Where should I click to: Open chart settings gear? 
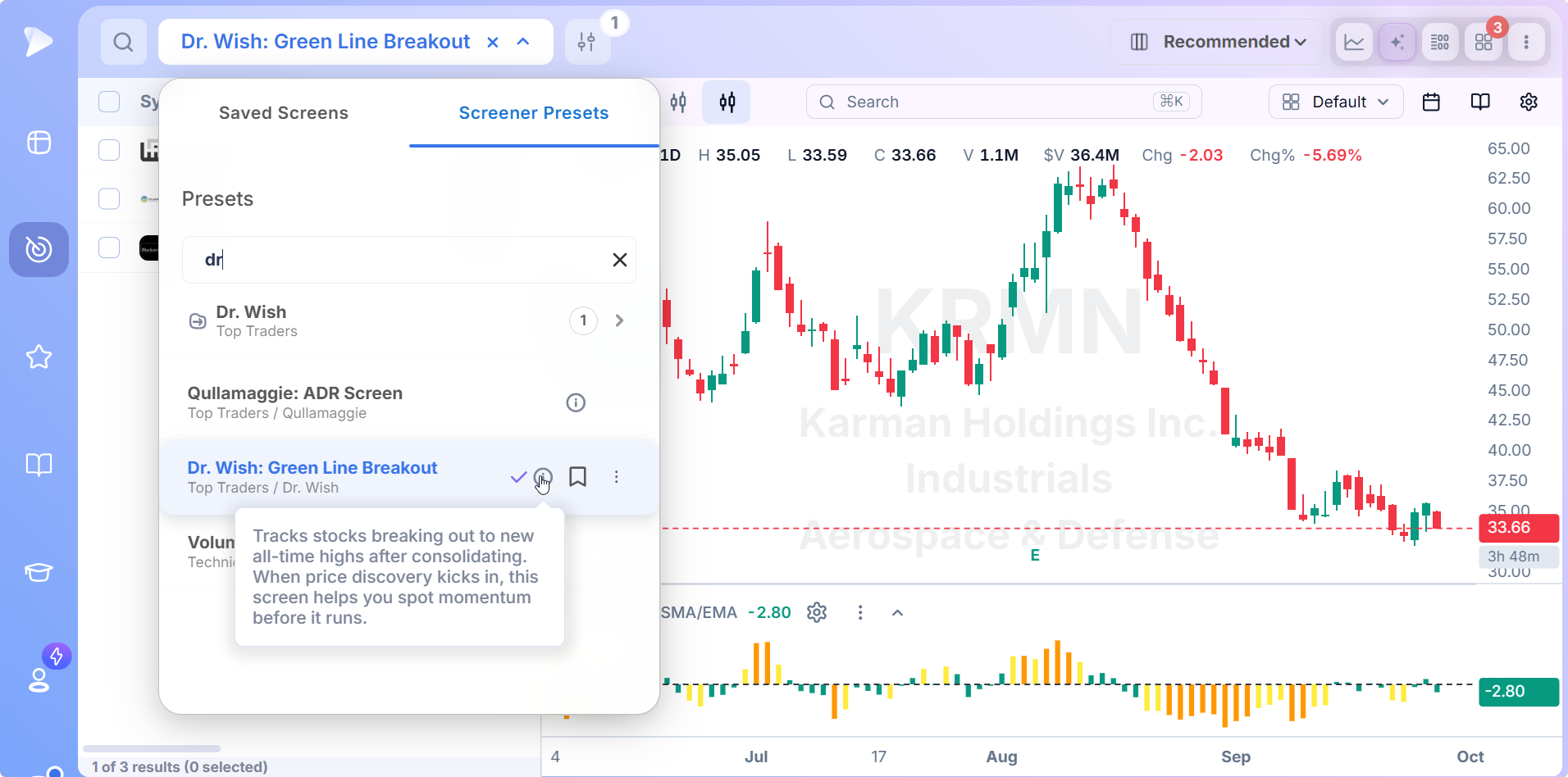click(x=1529, y=102)
